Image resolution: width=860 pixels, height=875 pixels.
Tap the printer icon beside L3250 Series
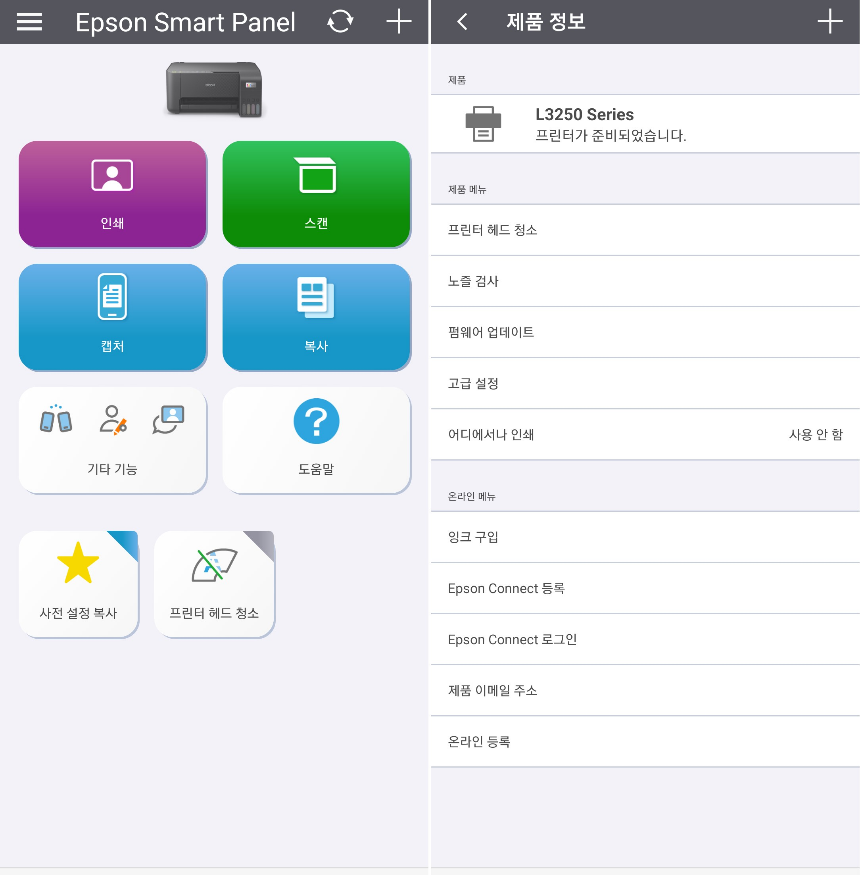click(483, 124)
